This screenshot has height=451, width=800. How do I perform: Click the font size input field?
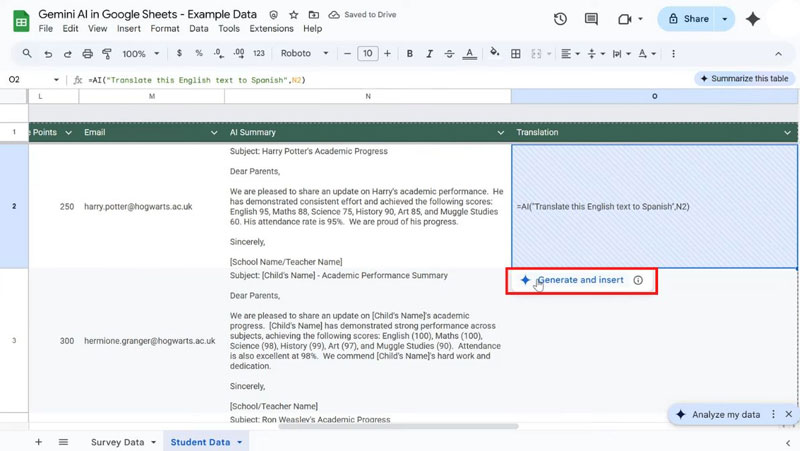pyautogui.click(x=367, y=53)
